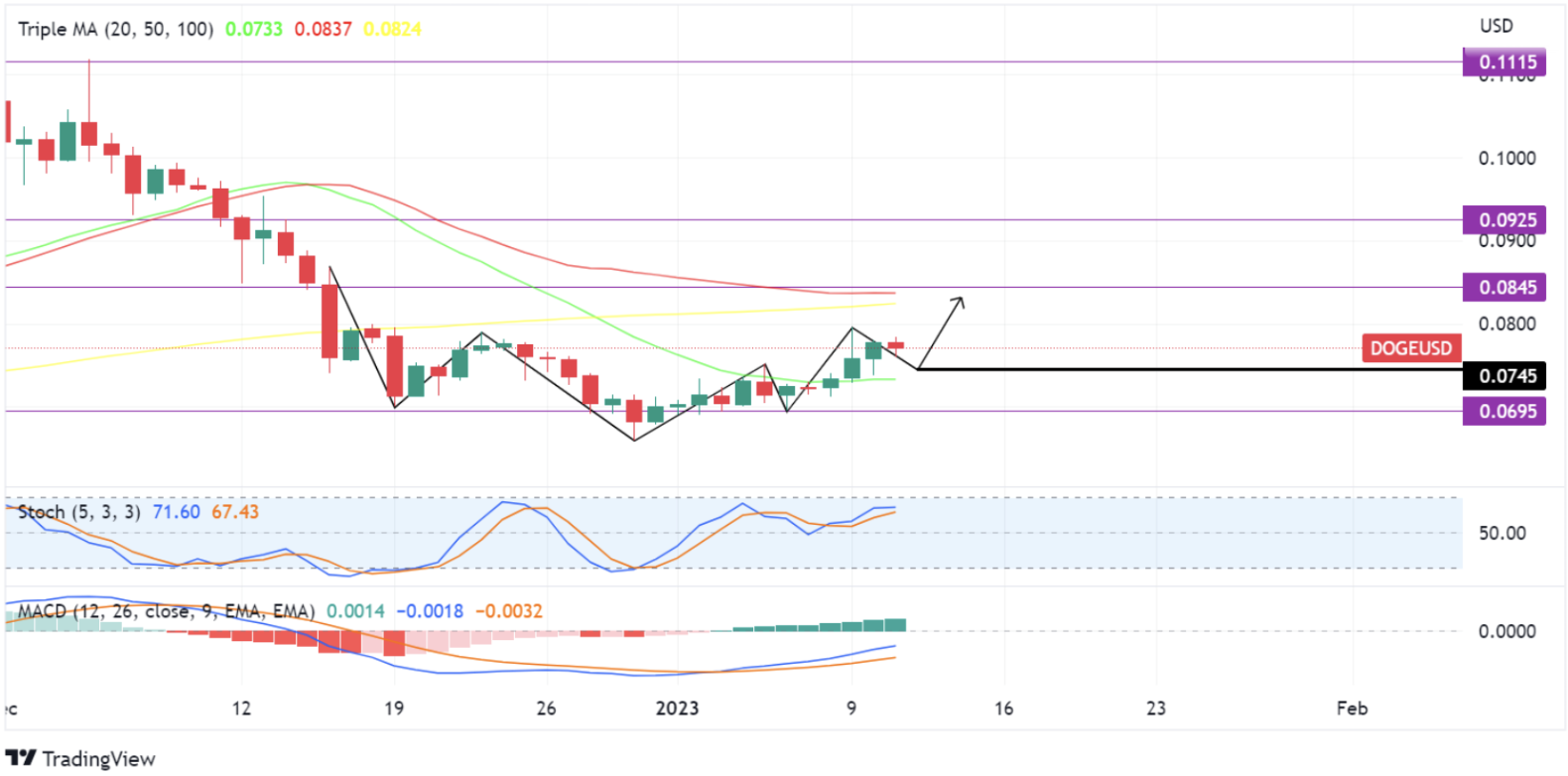Select the 0.0925 price level label
The width and height of the screenshot is (1568, 776).
1505,219
